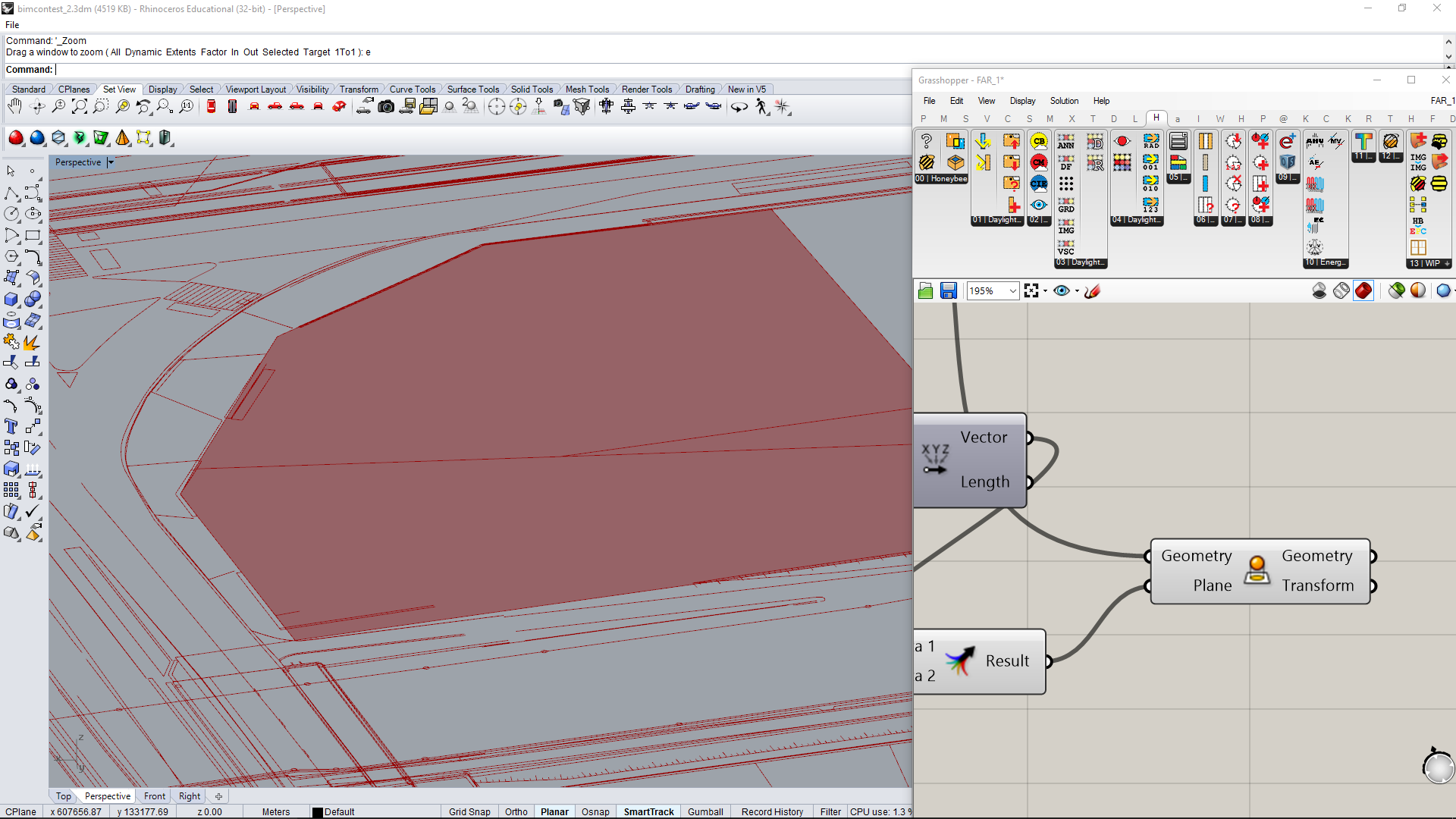
Task: Switch to the Top viewport tab
Action: click(x=64, y=796)
